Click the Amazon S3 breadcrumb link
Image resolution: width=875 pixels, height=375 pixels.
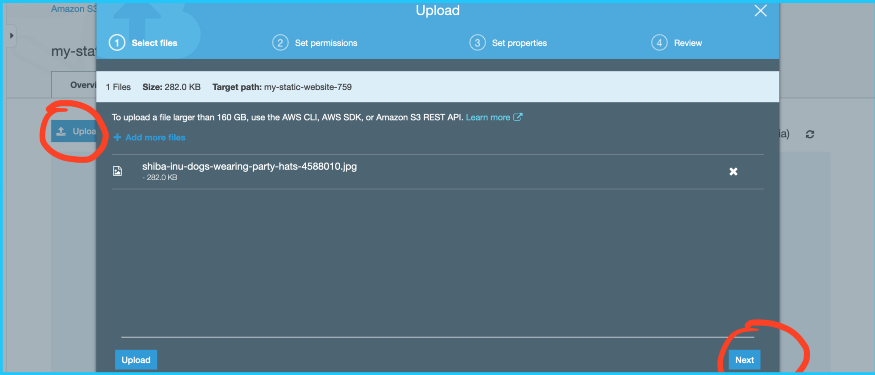pos(74,9)
